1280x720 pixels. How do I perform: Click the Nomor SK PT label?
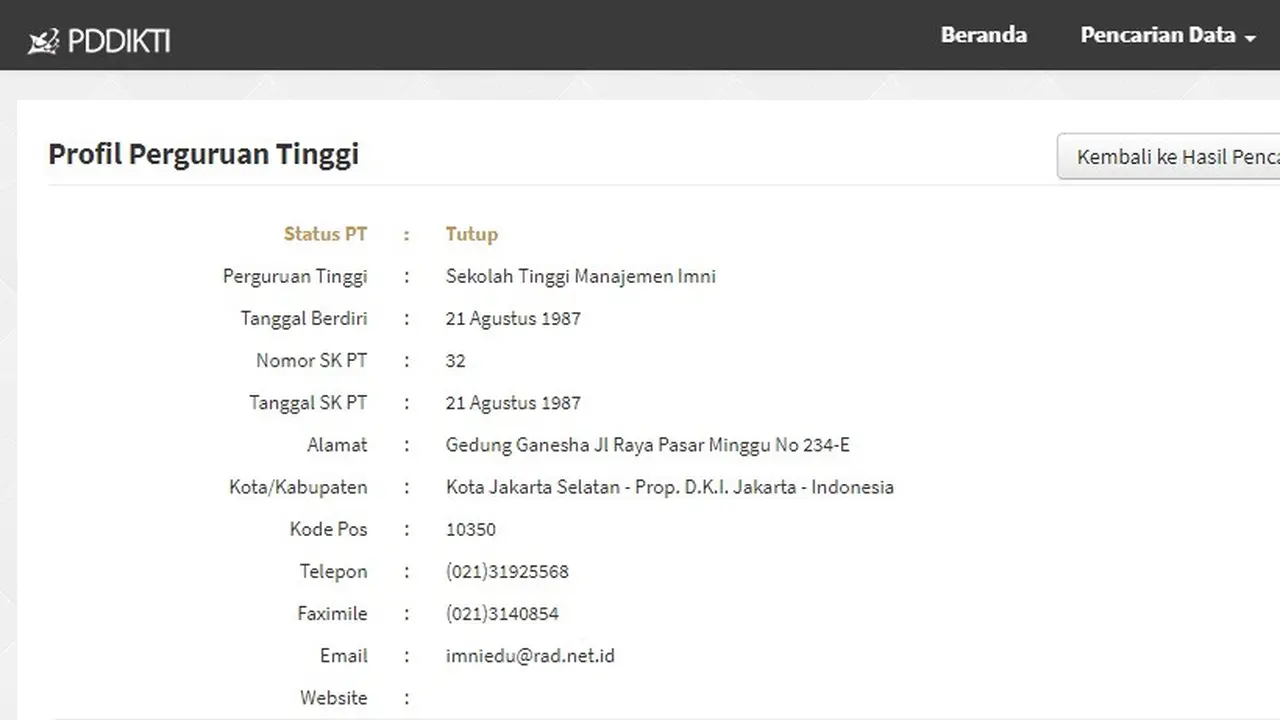click(x=312, y=360)
